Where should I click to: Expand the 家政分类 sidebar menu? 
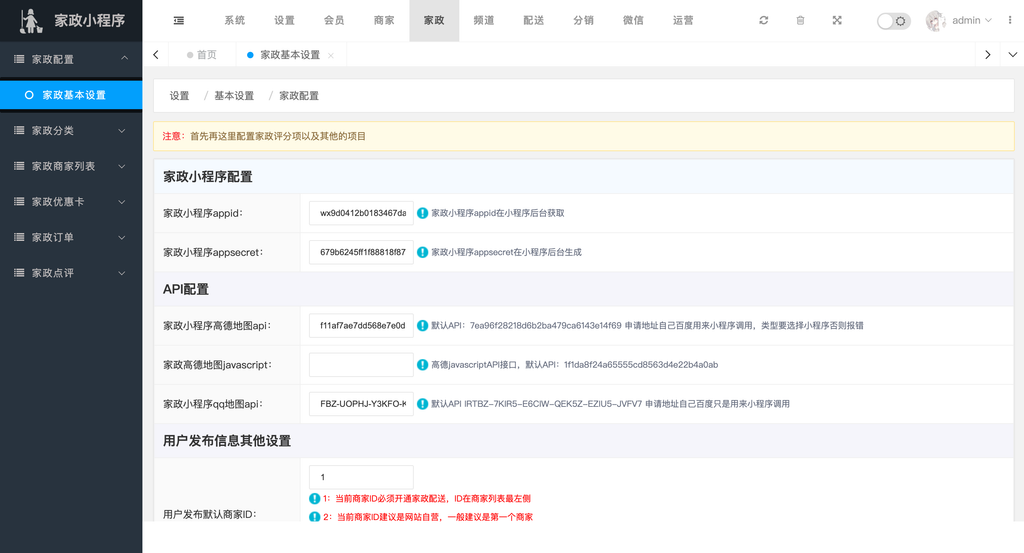(x=71, y=131)
